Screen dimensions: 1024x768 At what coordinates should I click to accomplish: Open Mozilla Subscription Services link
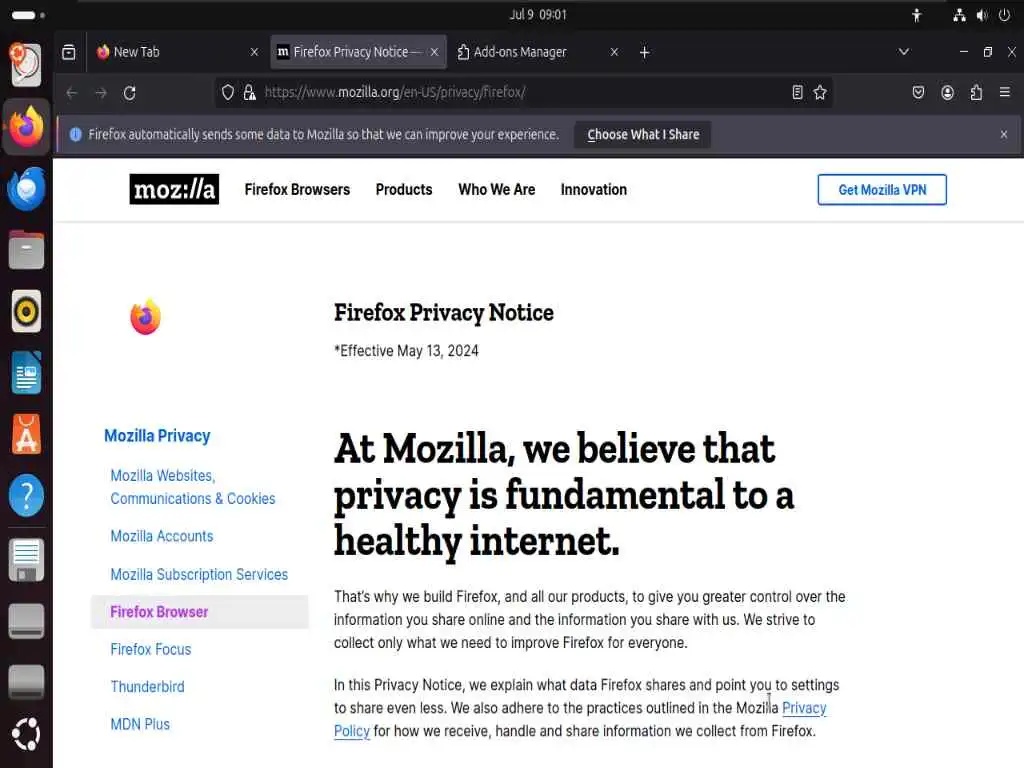[199, 574]
